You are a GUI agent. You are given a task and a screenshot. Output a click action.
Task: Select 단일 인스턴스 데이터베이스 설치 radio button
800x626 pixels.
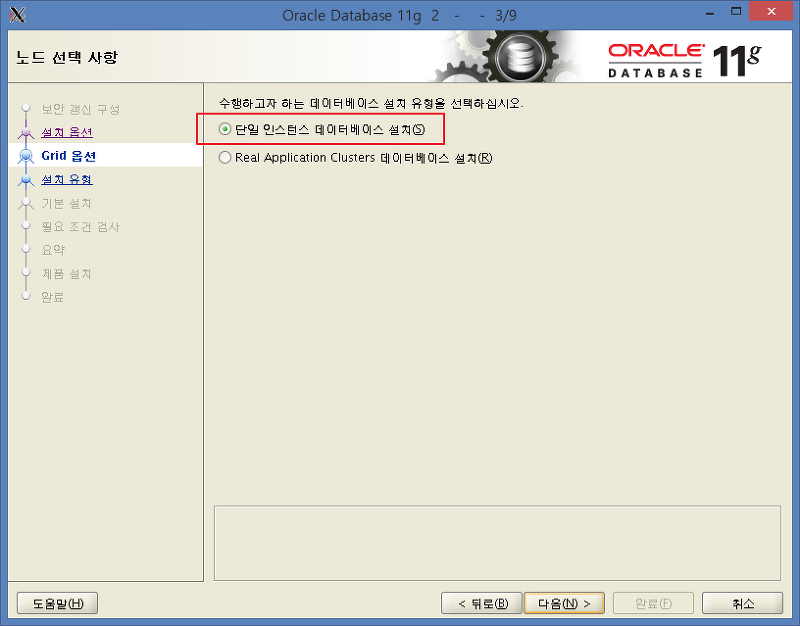(x=224, y=129)
